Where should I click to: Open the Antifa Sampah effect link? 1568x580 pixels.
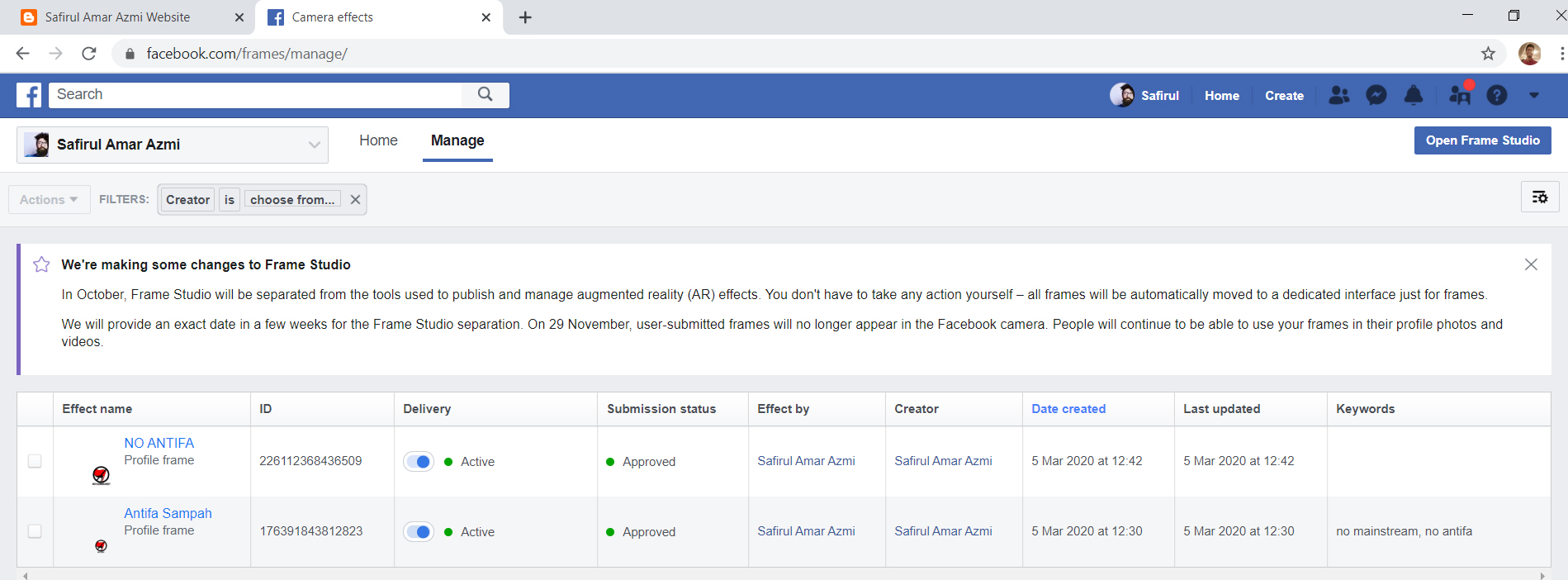[x=168, y=513]
